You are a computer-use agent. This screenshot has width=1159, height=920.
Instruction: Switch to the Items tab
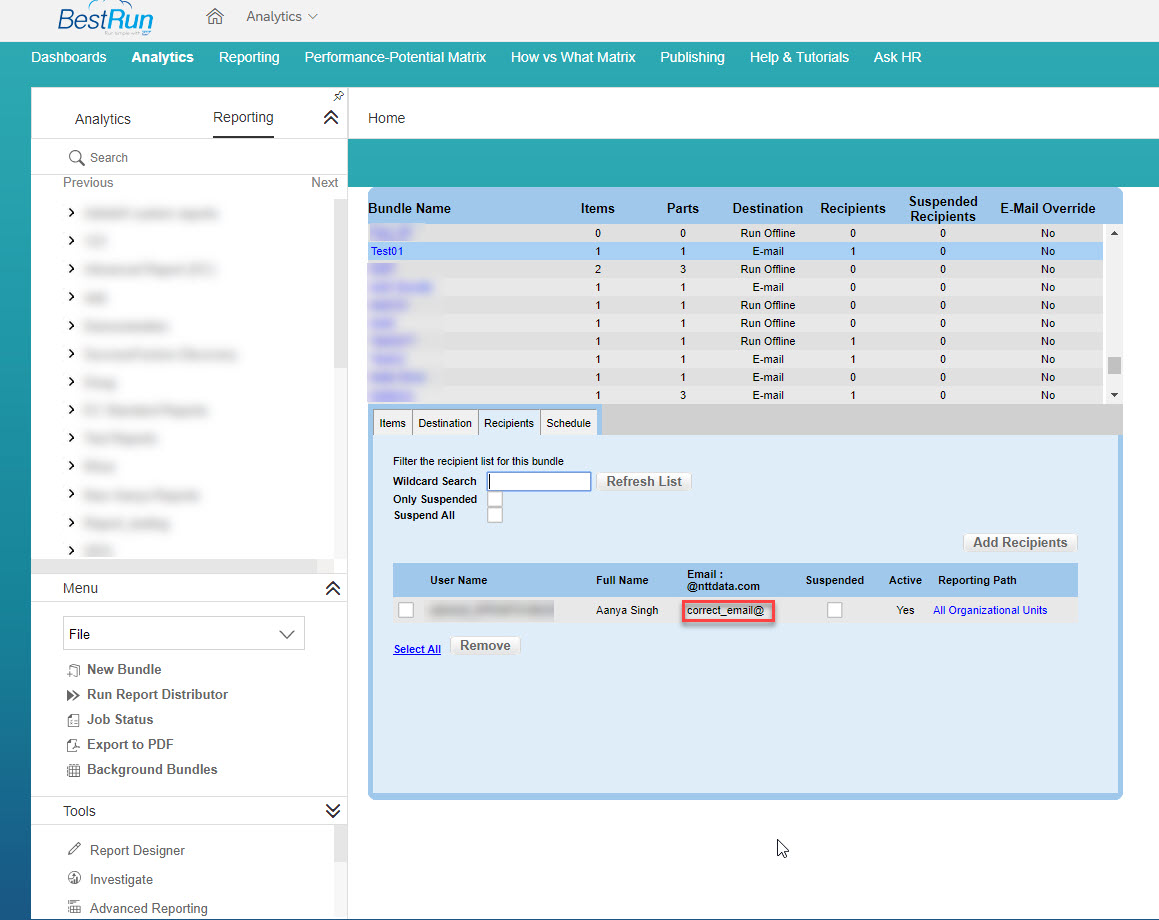tap(392, 423)
